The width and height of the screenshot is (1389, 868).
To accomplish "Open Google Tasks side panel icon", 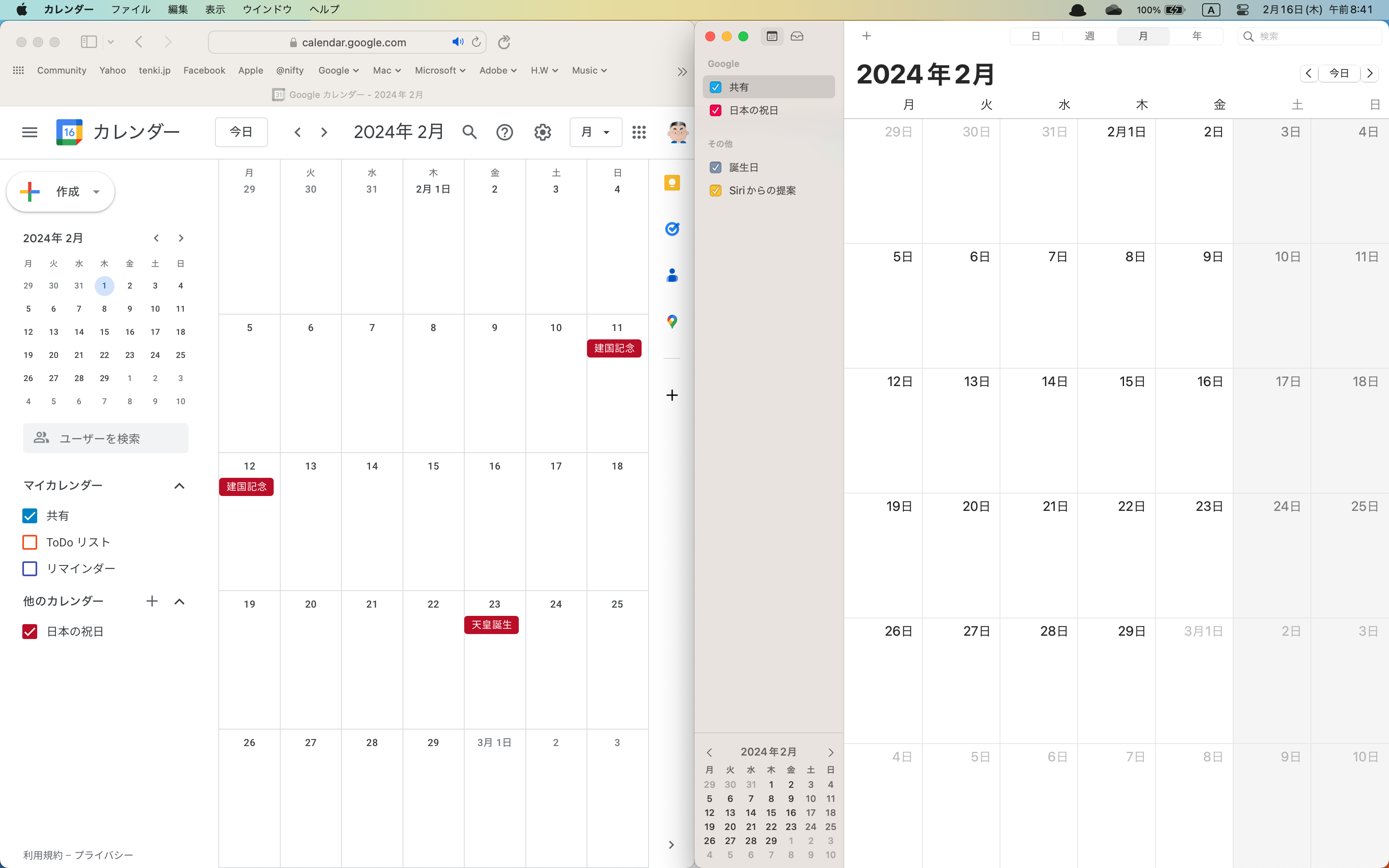I will 671,229.
